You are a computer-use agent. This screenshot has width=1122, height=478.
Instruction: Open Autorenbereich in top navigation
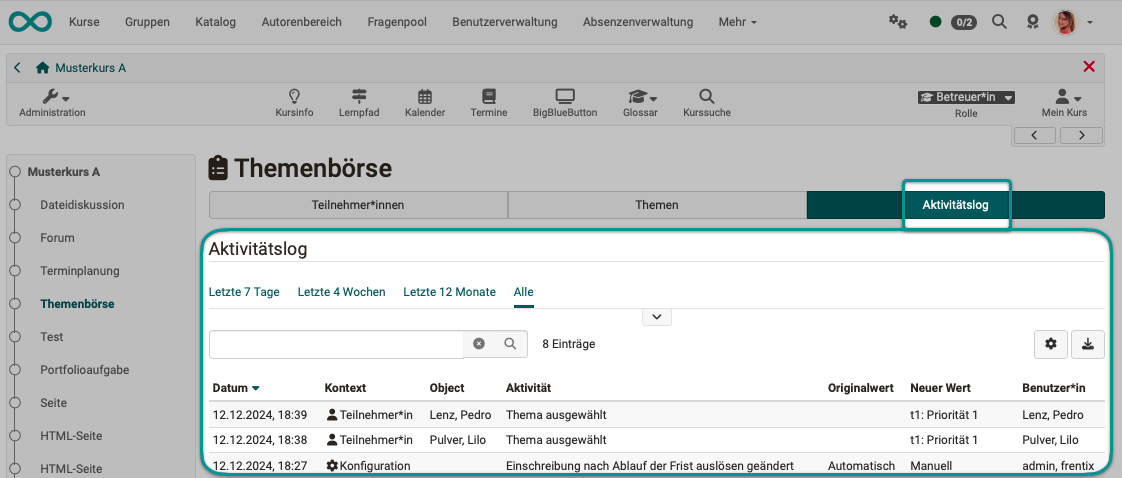(302, 22)
